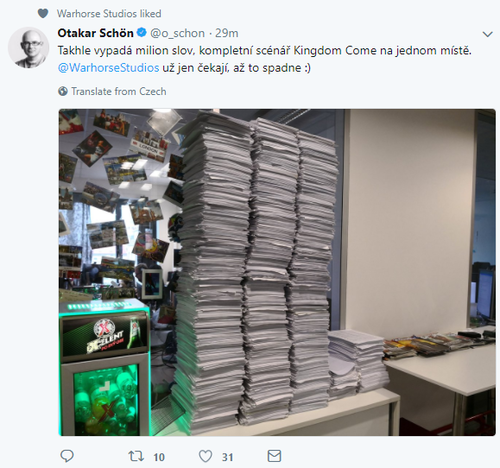
Task: Click the tweet text about Kingdom Come
Action: [x=265, y=59]
